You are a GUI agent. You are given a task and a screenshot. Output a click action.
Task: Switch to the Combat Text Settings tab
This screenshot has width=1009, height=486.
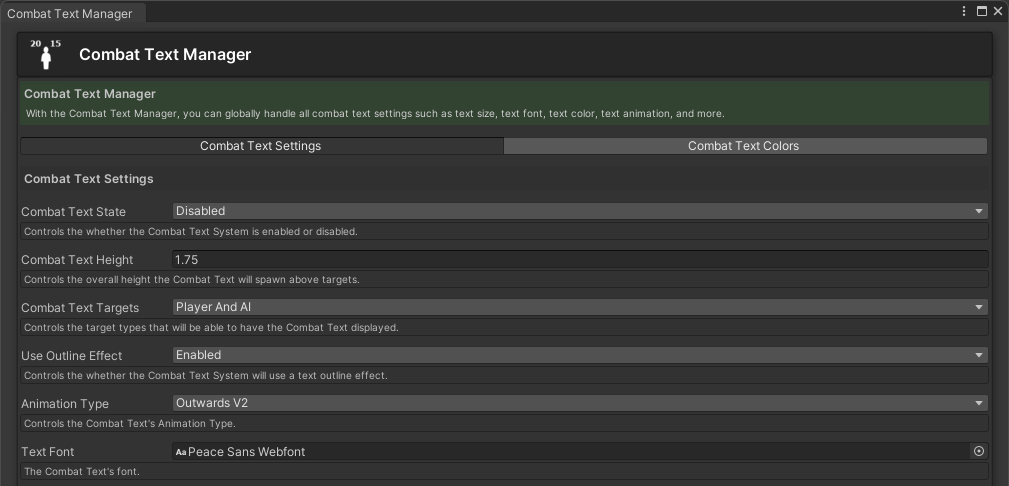(x=261, y=146)
